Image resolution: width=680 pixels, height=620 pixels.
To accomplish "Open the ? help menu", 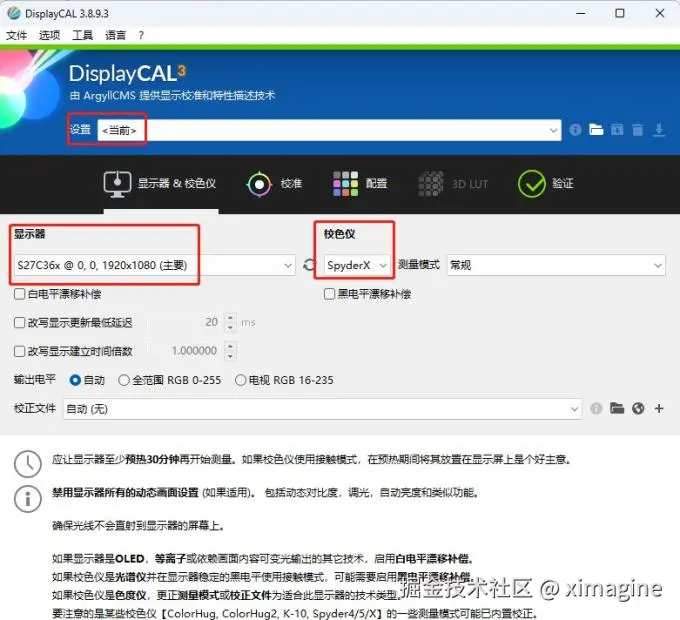I will coord(141,35).
